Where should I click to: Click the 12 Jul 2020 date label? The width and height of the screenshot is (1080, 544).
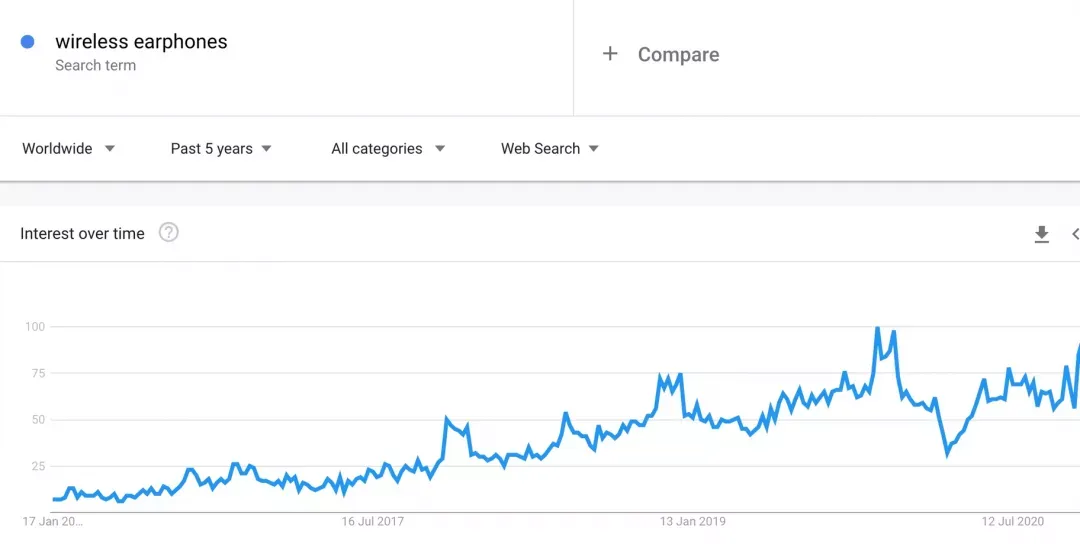point(1013,521)
